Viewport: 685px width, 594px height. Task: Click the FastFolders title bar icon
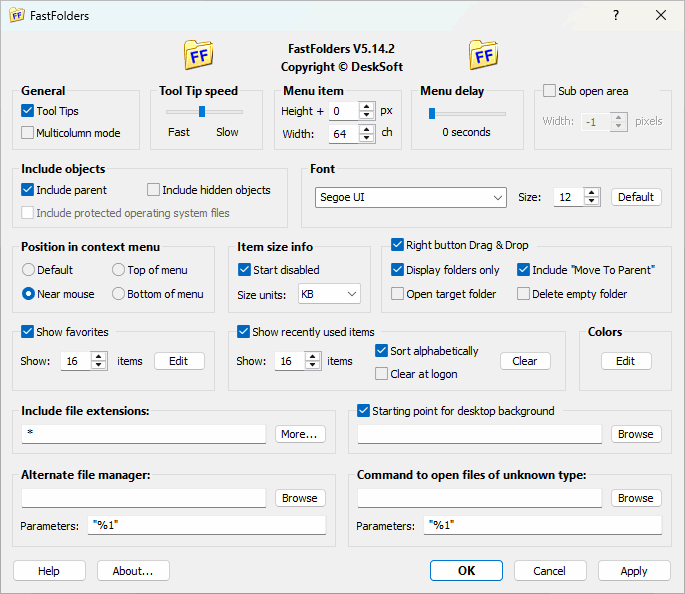(x=17, y=15)
